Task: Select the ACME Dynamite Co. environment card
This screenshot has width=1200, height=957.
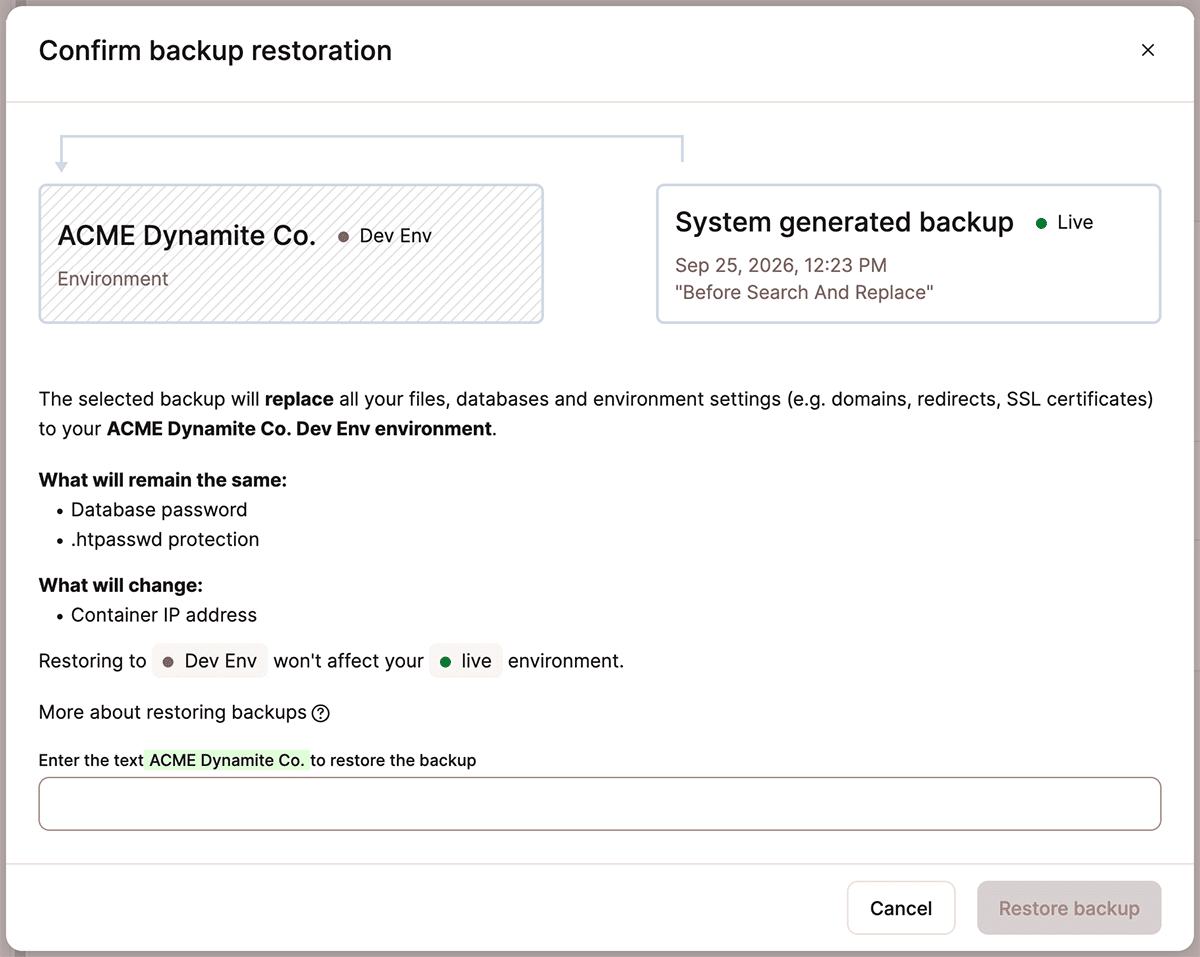Action: click(x=291, y=254)
